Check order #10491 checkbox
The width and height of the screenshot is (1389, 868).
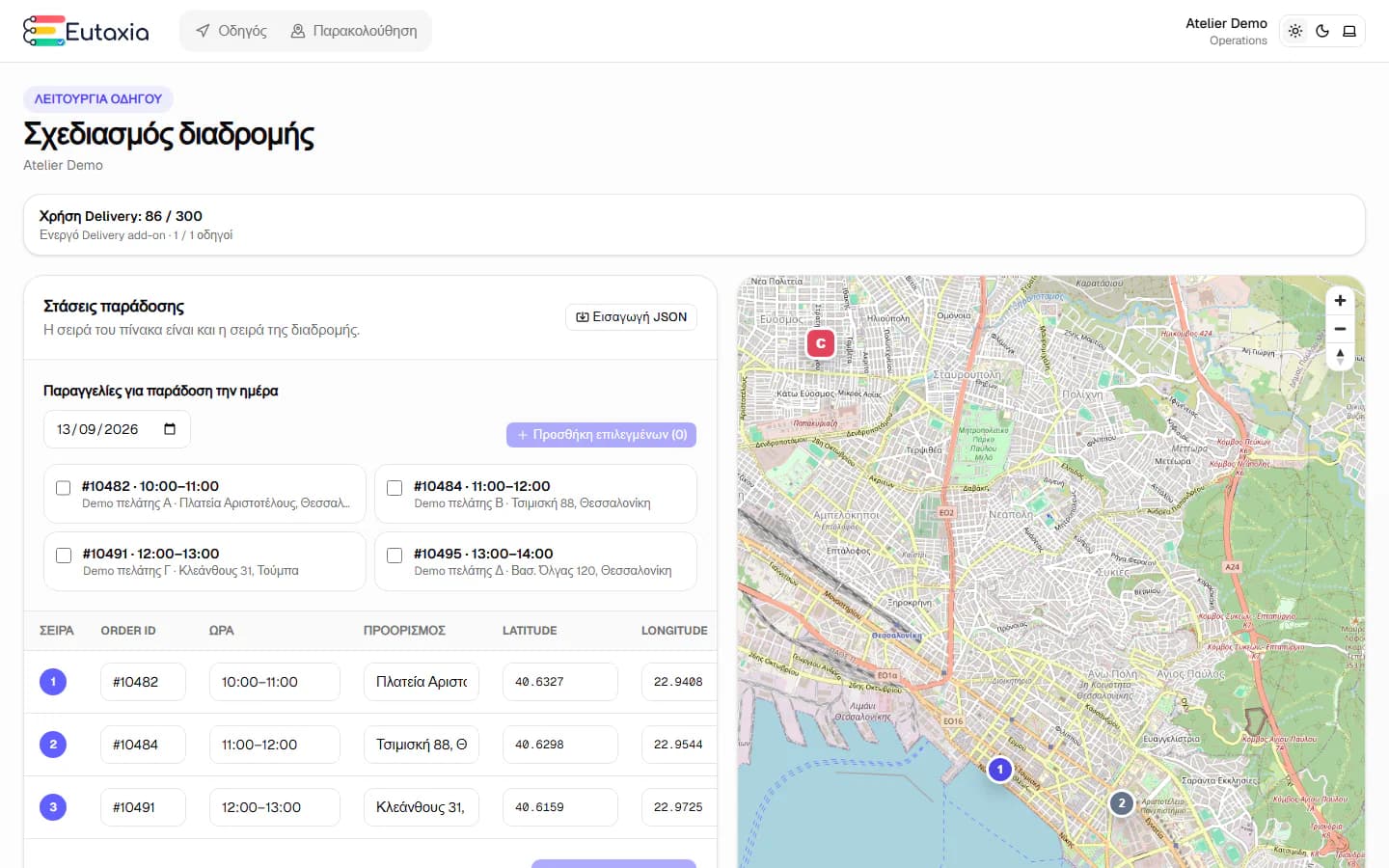pos(64,556)
